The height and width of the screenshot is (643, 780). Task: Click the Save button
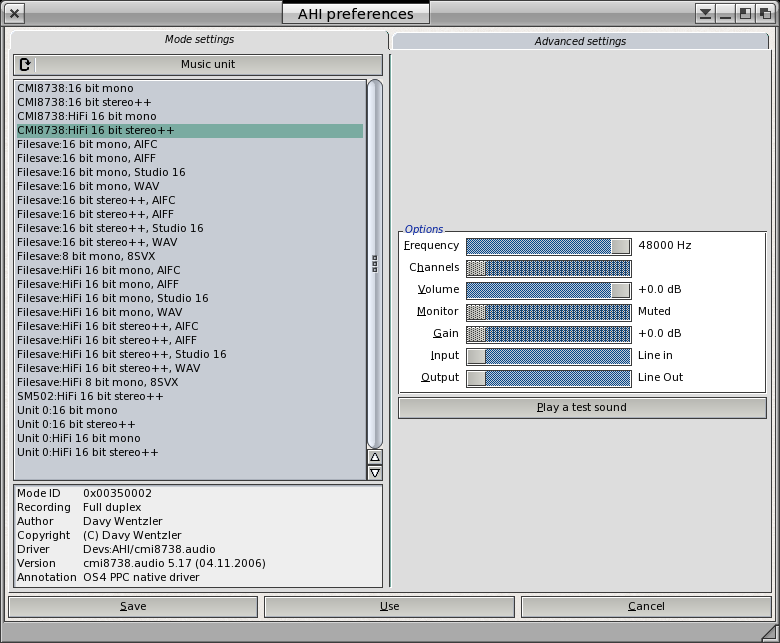[133, 607]
